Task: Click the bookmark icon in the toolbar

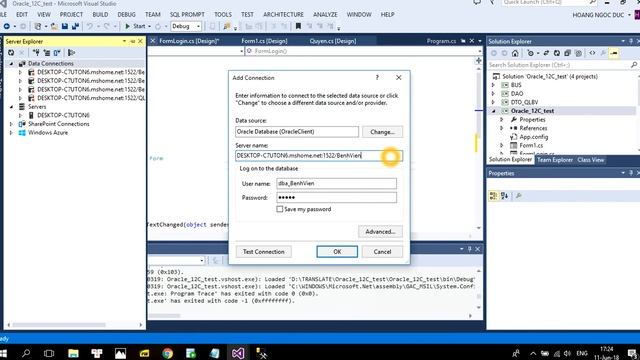Action: [x=298, y=26]
